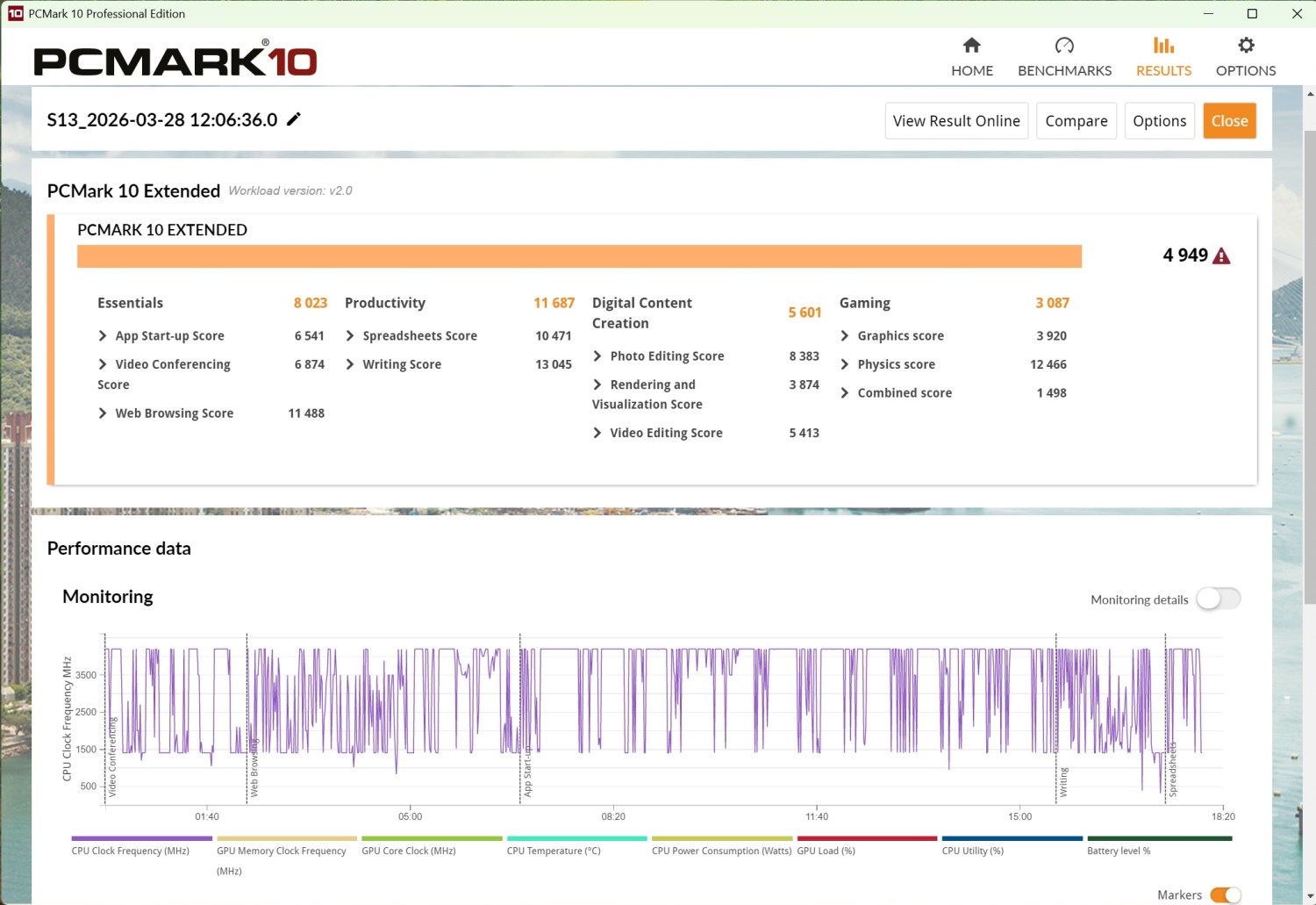Click the PCMark 10 logo
Image resolution: width=1316 pixels, height=905 pixels.
[175, 60]
